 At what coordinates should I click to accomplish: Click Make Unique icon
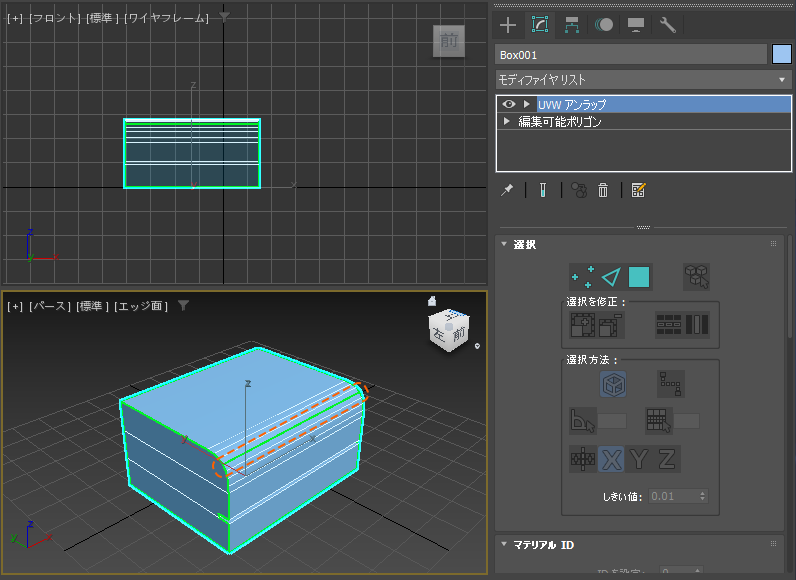[579, 190]
